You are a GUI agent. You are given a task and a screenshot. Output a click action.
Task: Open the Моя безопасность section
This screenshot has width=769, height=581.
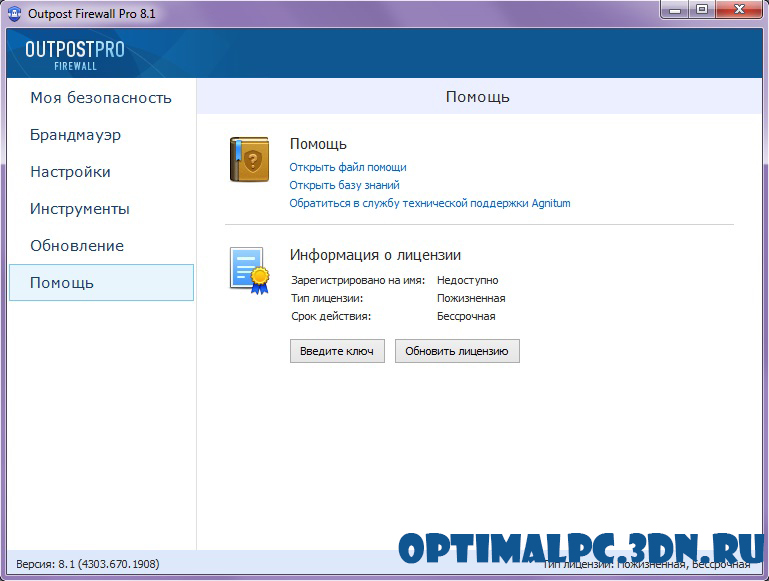coord(100,98)
